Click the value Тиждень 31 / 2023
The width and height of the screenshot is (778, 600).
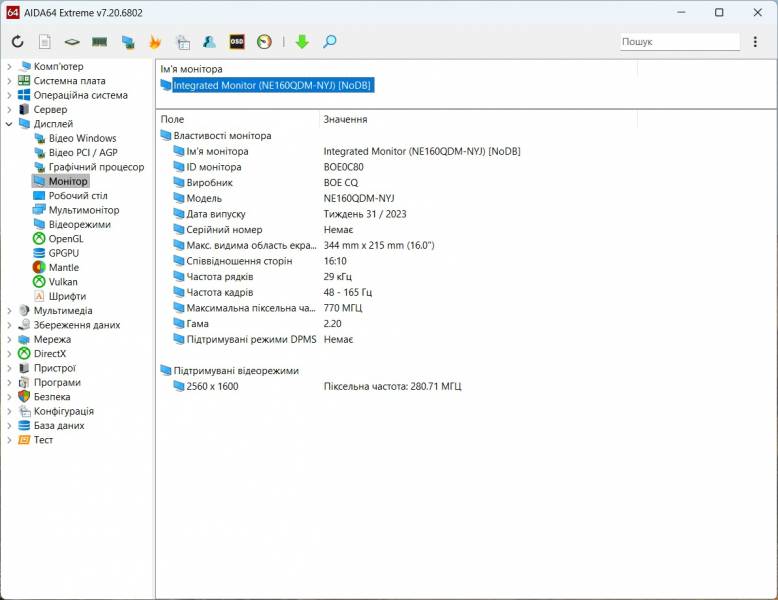click(x=365, y=214)
